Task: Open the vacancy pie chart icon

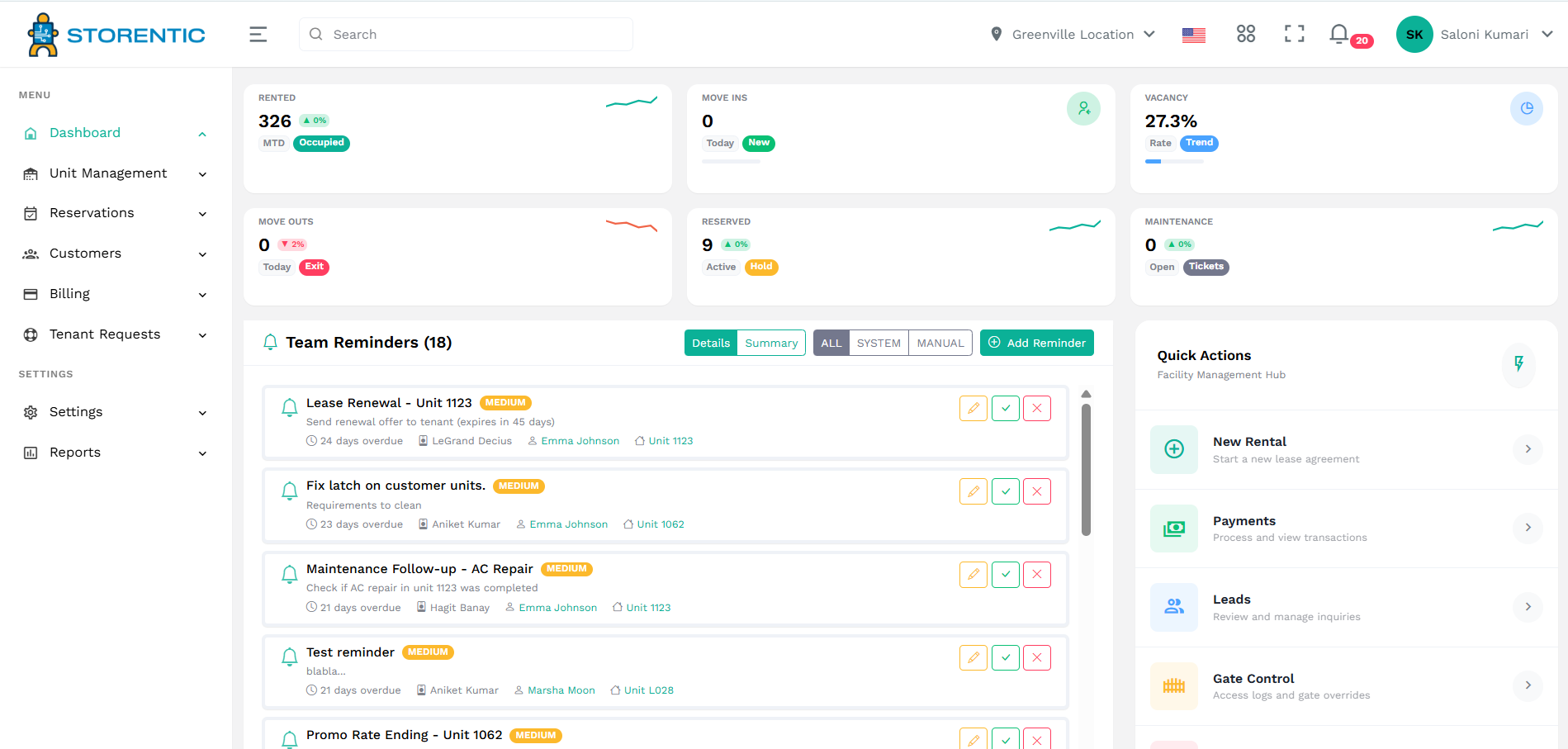Action: (x=1527, y=108)
